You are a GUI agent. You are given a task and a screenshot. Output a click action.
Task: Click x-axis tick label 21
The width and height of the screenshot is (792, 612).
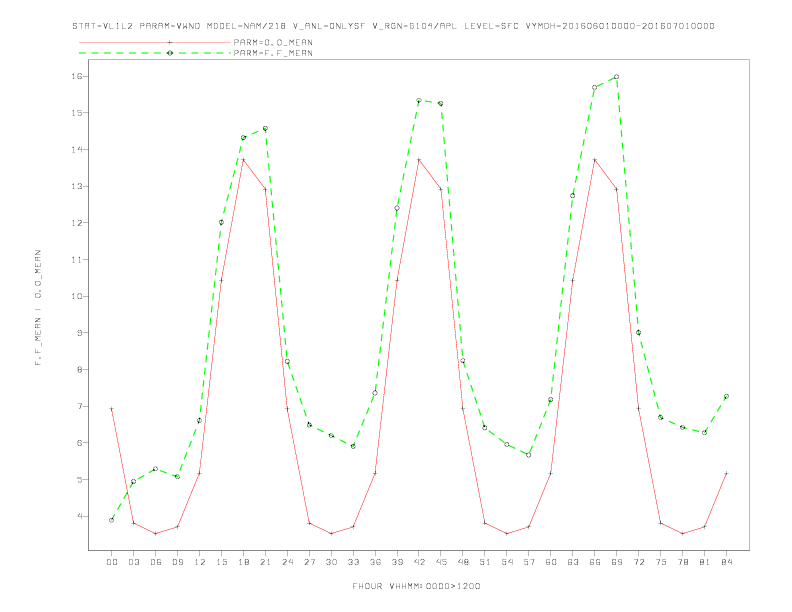pos(265,562)
